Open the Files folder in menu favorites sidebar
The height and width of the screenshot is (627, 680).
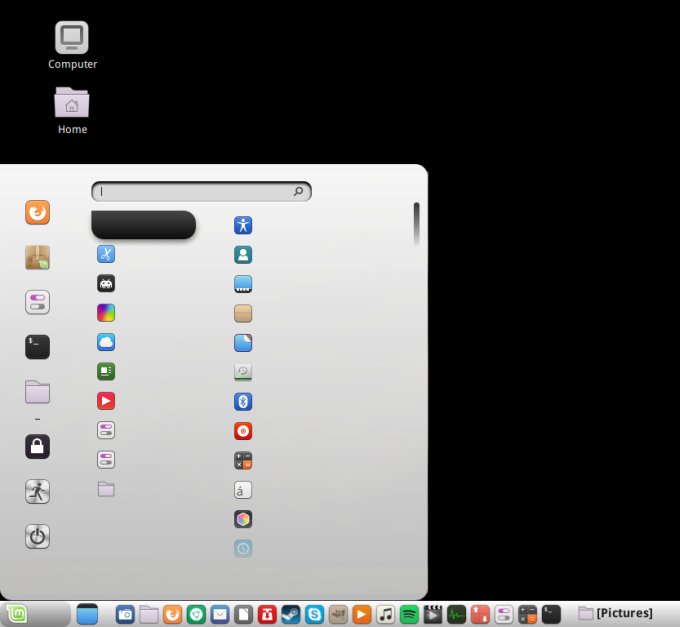click(x=37, y=392)
